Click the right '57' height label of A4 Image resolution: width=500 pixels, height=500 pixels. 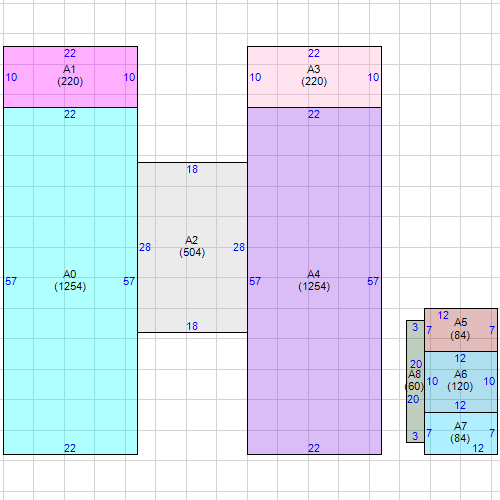point(373,281)
